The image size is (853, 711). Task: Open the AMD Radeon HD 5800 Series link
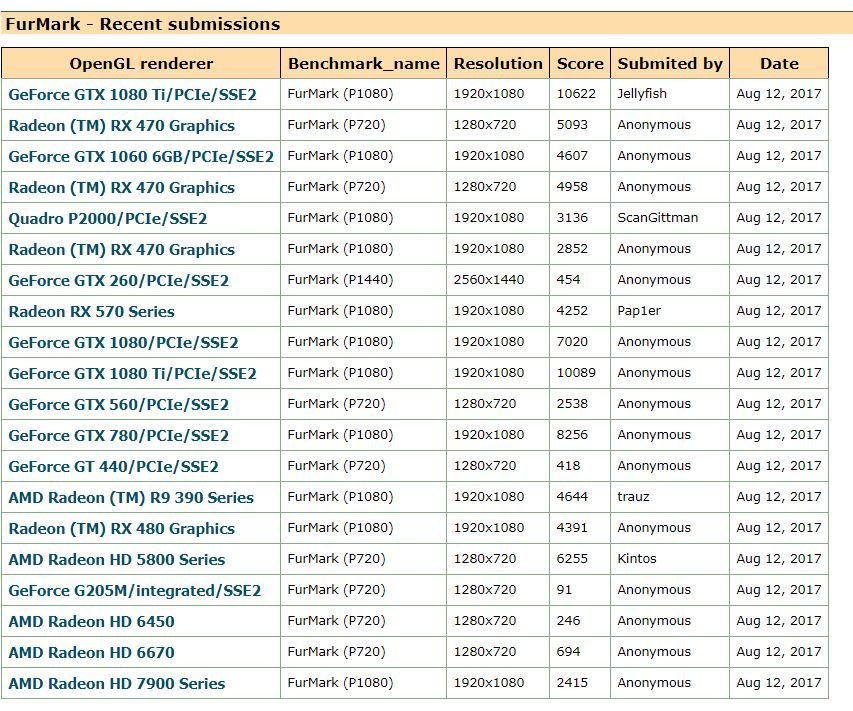[116, 560]
